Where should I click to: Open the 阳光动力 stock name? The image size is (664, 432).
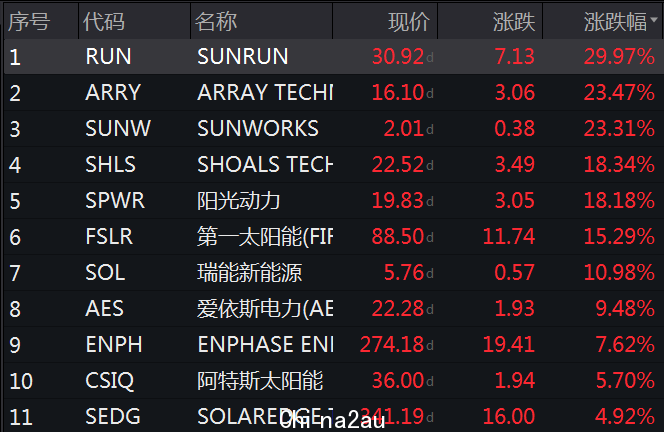point(238,200)
